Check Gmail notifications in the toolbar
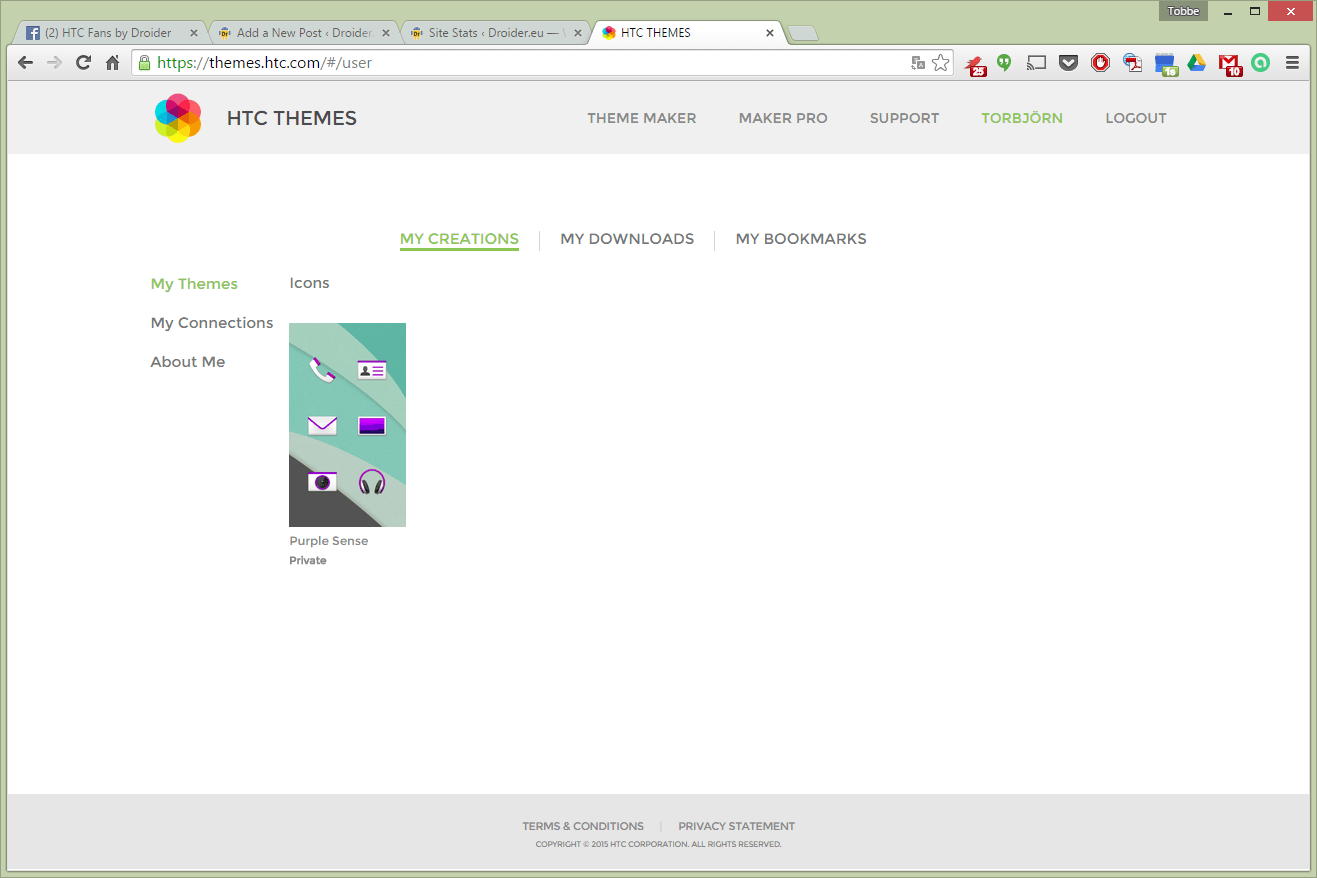The width and height of the screenshot is (1317, 878). click(1229, 62)
